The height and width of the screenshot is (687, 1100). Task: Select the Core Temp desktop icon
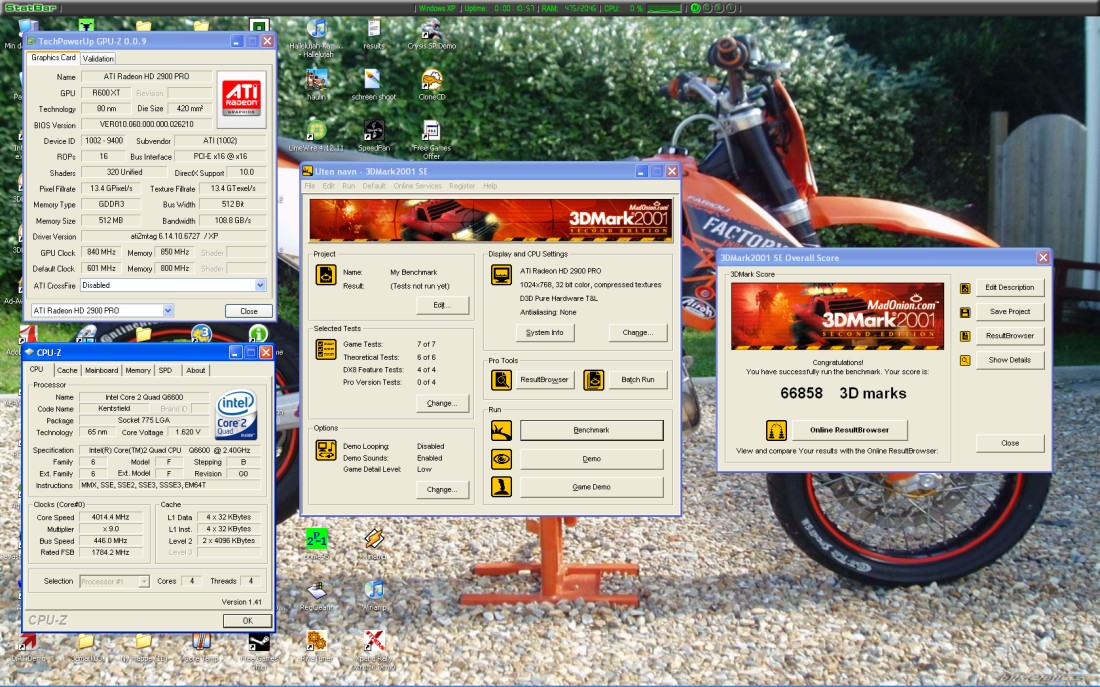pyautogui.click(x=201, y=646)
